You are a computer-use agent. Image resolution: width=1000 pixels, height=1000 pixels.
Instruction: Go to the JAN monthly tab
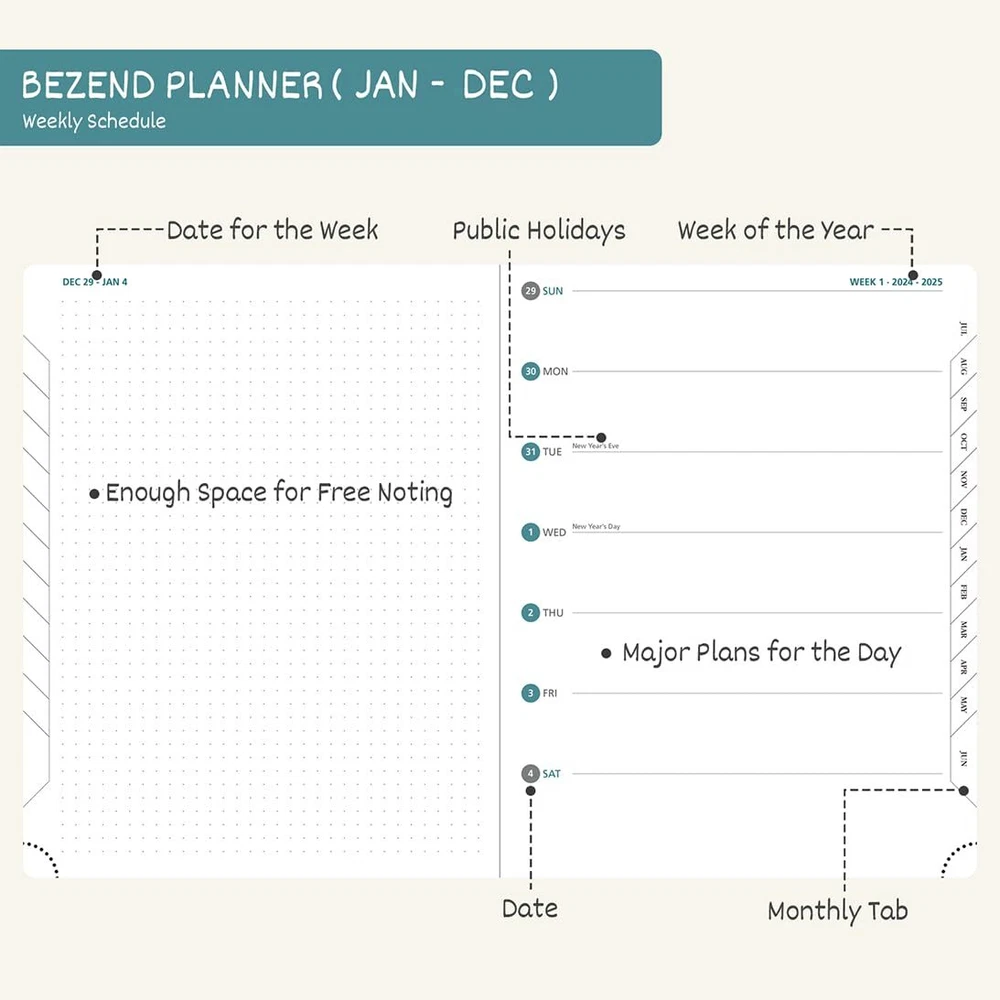[963, 554]
